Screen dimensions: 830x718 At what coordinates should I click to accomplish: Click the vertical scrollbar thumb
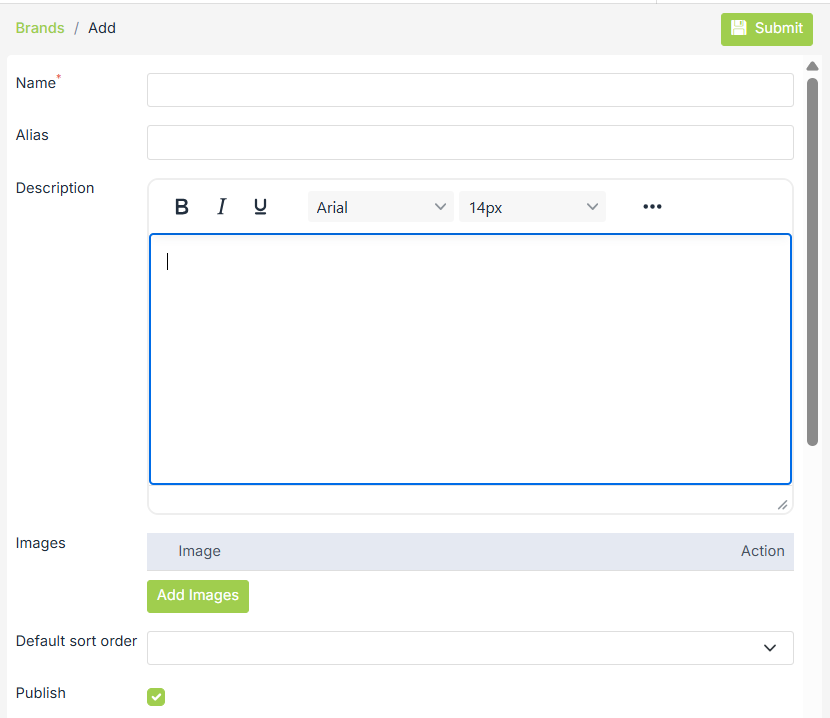(813, 260)
